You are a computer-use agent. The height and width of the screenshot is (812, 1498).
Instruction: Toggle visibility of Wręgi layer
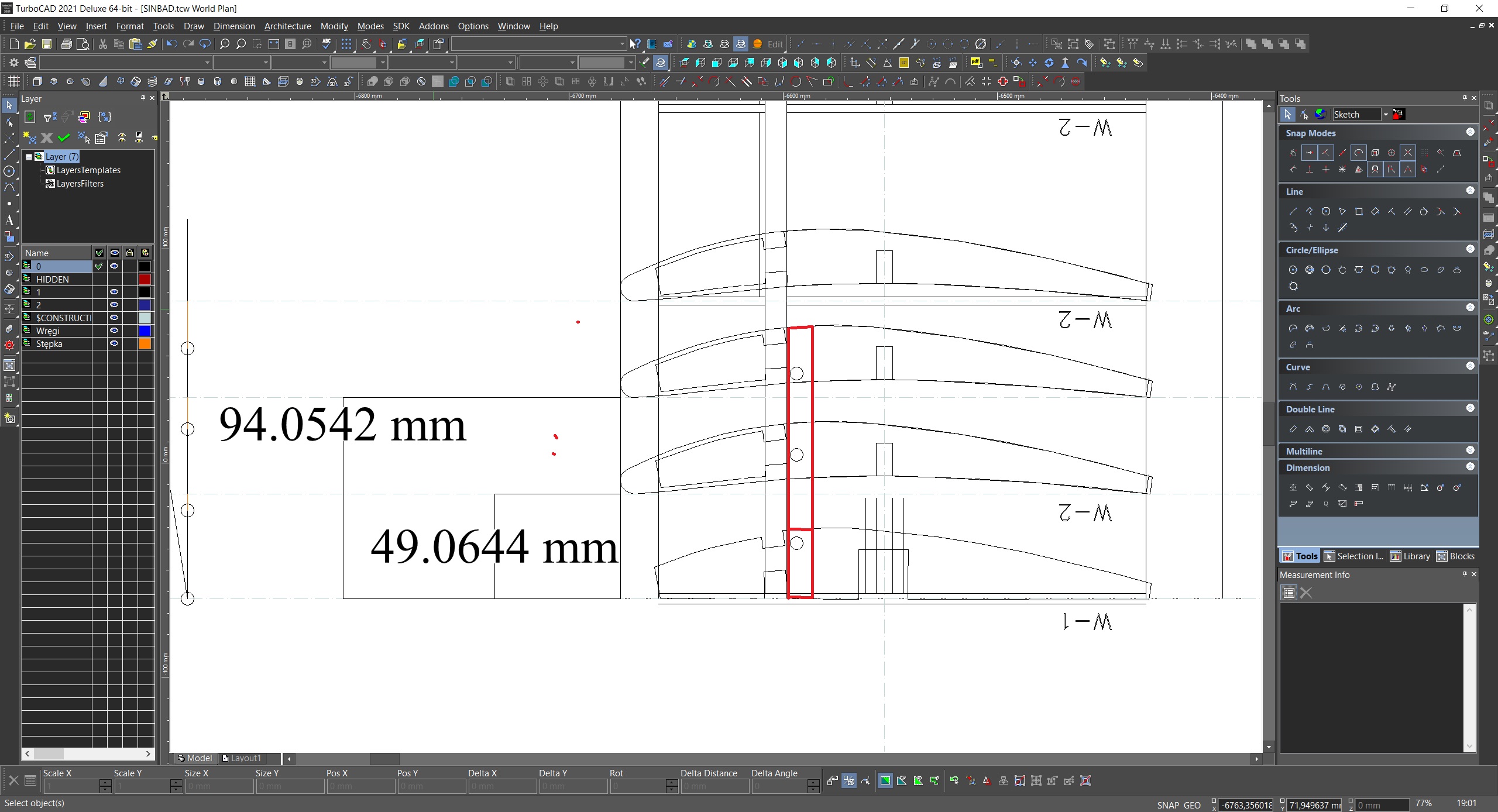point(114,331)
